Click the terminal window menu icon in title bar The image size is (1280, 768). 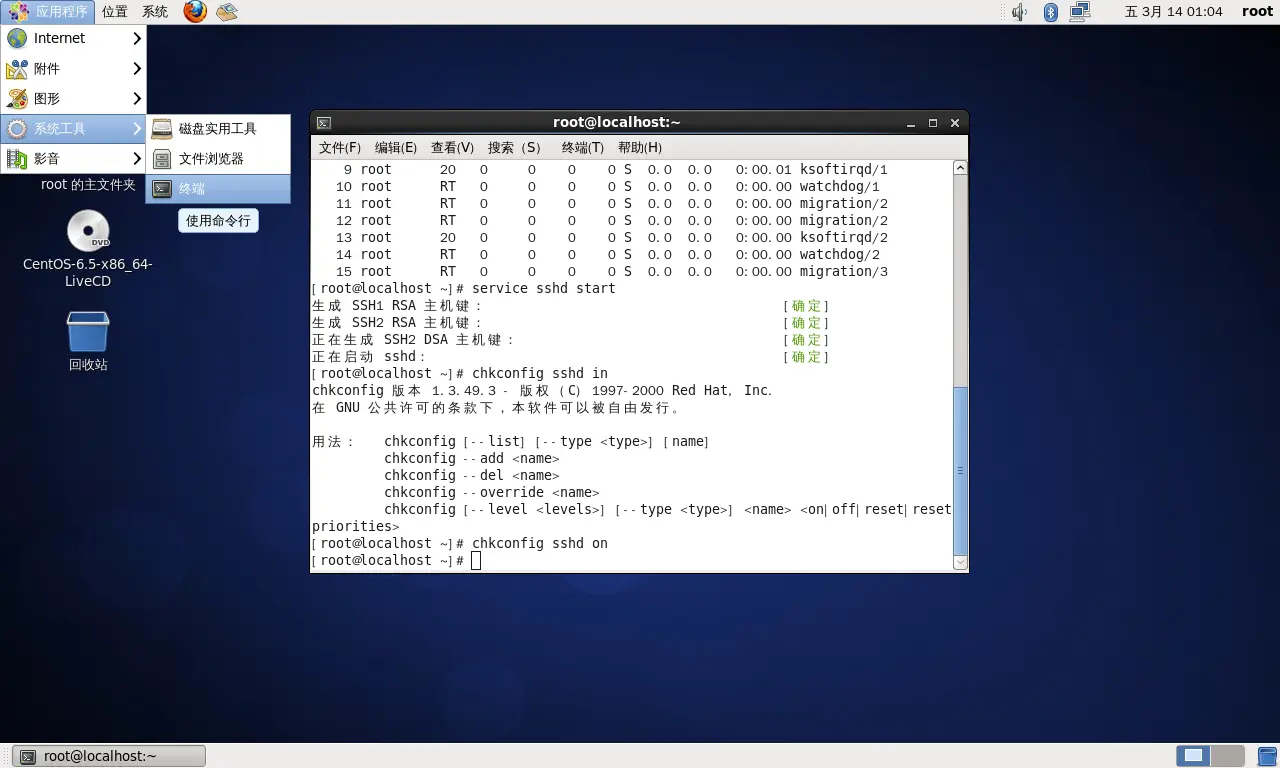[324, 123]
